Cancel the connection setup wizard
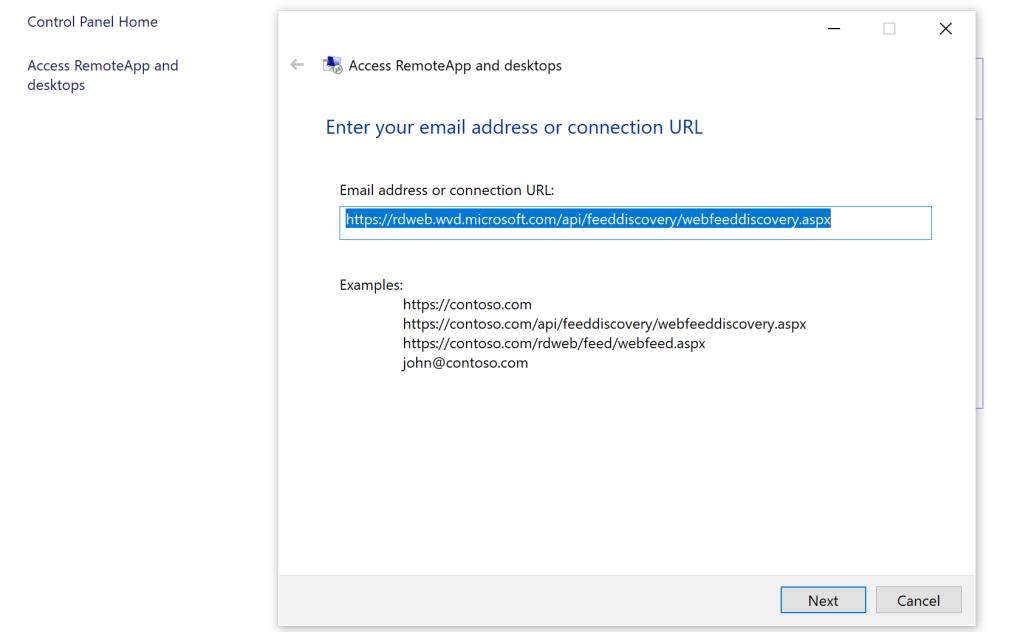 (918, 600)
